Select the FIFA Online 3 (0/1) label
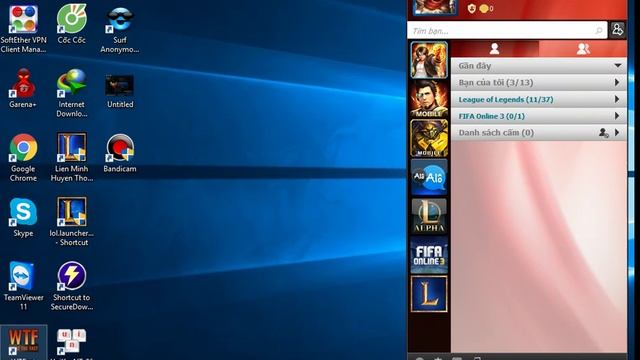This screenshot has width=640, height=360. 491,116
